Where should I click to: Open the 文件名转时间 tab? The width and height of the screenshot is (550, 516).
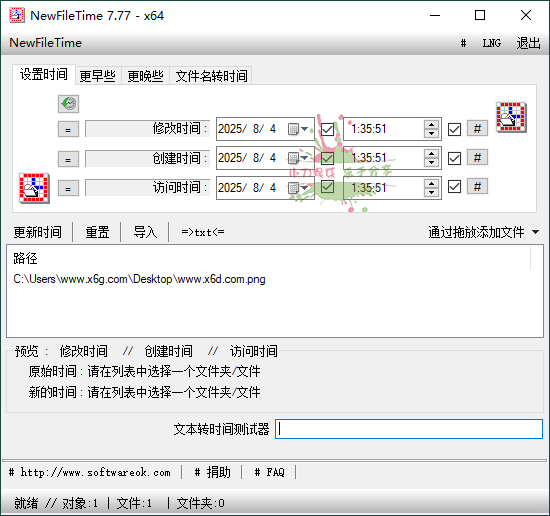coord(211,76)
